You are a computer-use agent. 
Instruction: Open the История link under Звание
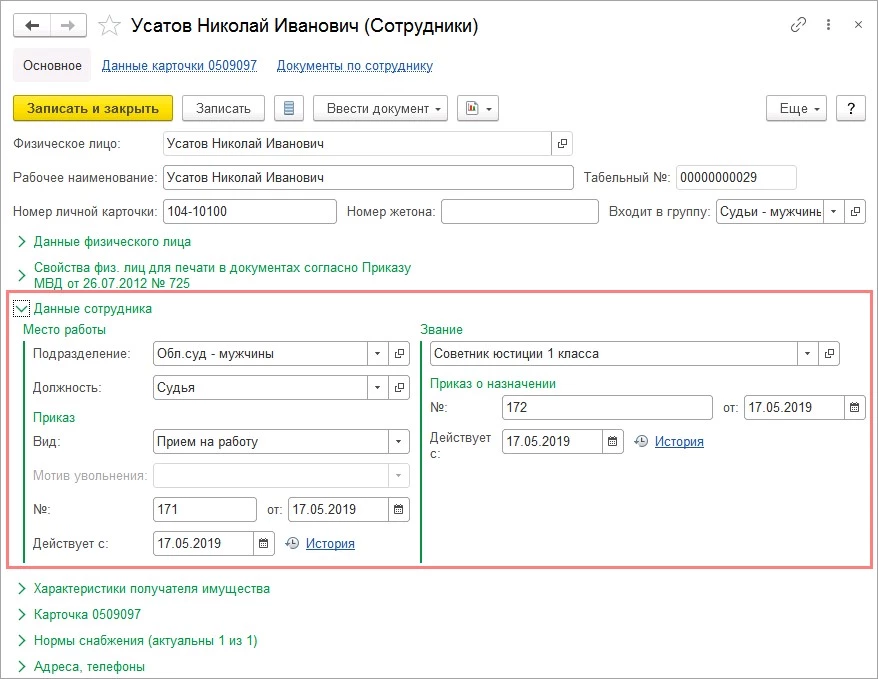(679, 441)
